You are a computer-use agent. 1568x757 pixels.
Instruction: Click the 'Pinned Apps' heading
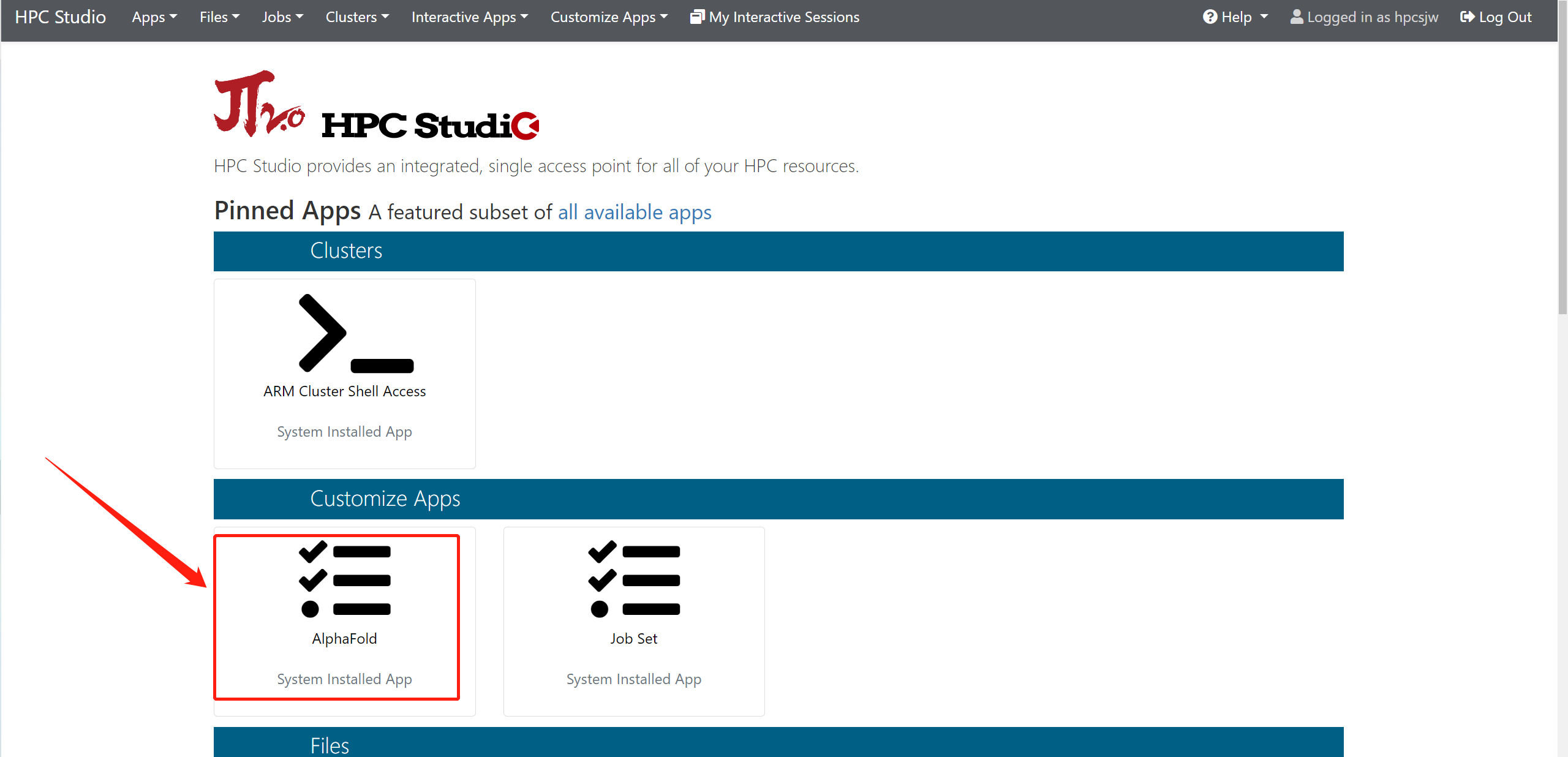pyautogui.click(x=287, y=211)
